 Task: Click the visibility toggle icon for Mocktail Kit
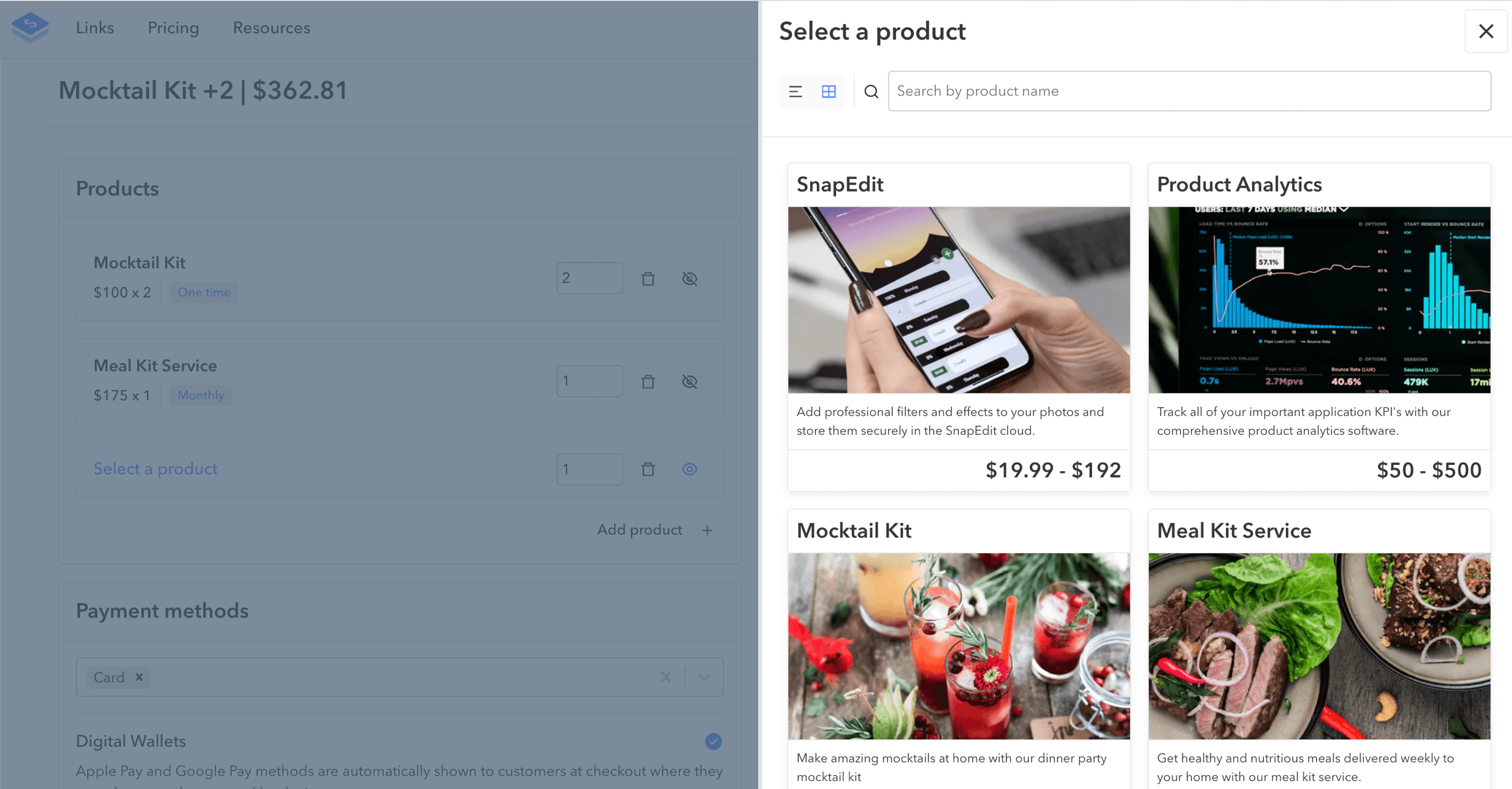coord(689,279)
